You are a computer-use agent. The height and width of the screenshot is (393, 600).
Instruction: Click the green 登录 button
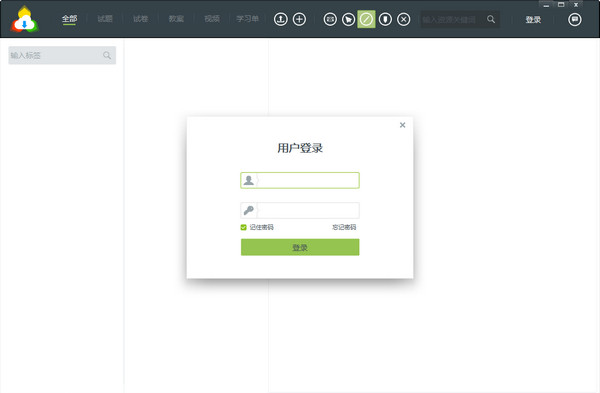coord(300,247)
